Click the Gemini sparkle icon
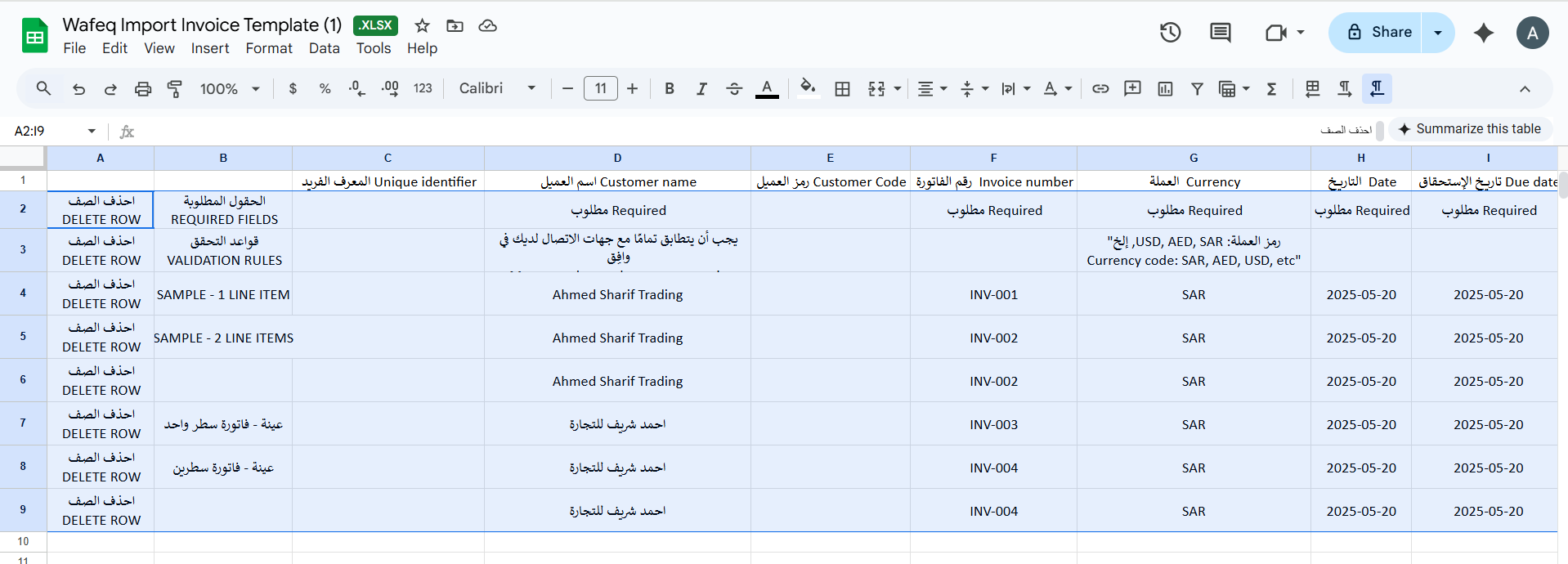The image size is (1568, 564). [x=1483, y=33]
